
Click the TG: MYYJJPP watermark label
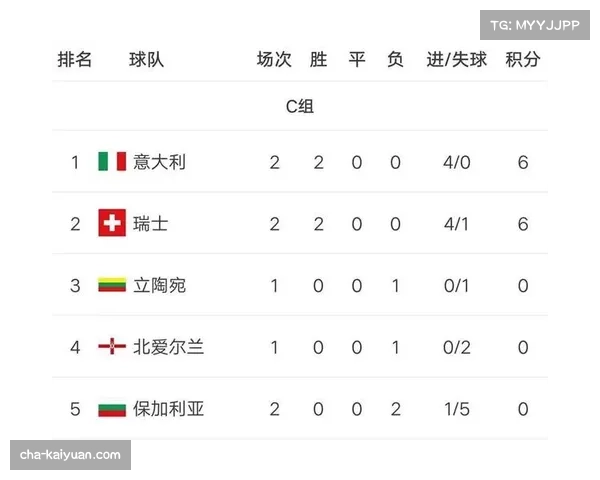click(x=535, y=25)
